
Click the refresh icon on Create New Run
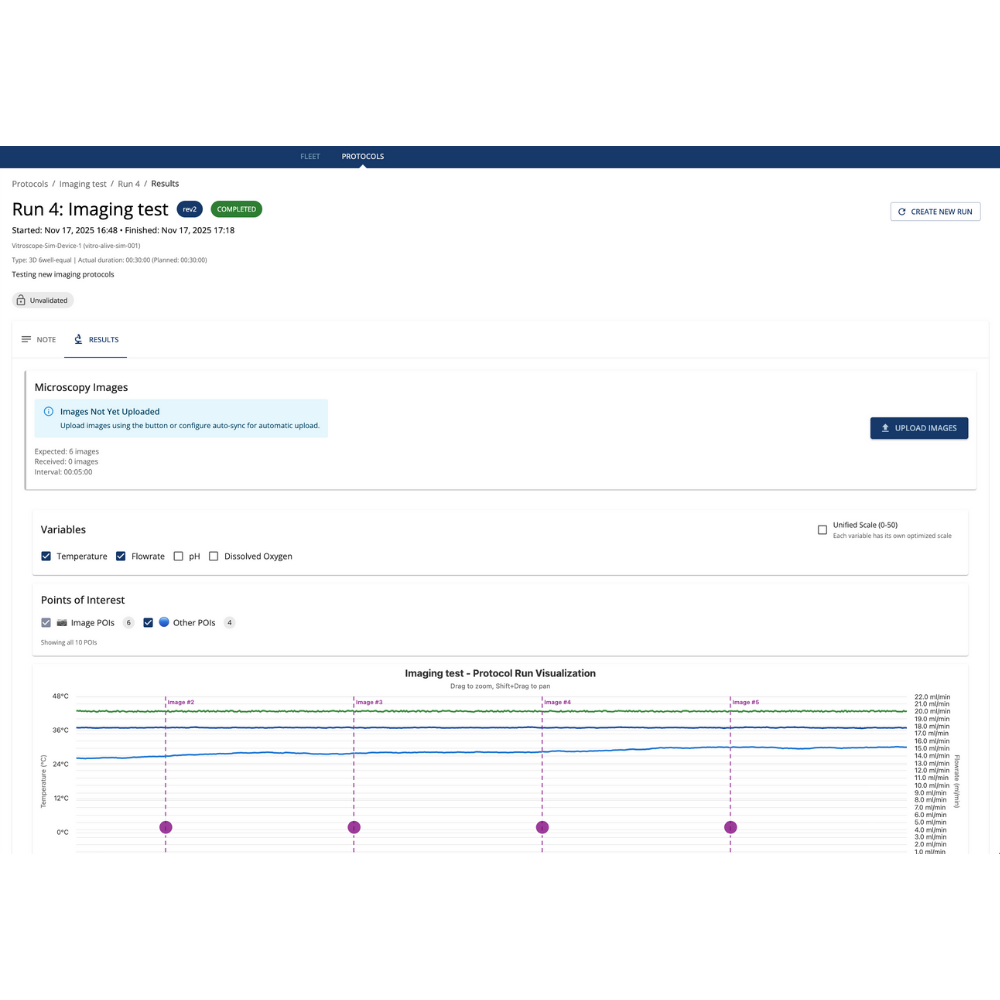pos(902,212)
